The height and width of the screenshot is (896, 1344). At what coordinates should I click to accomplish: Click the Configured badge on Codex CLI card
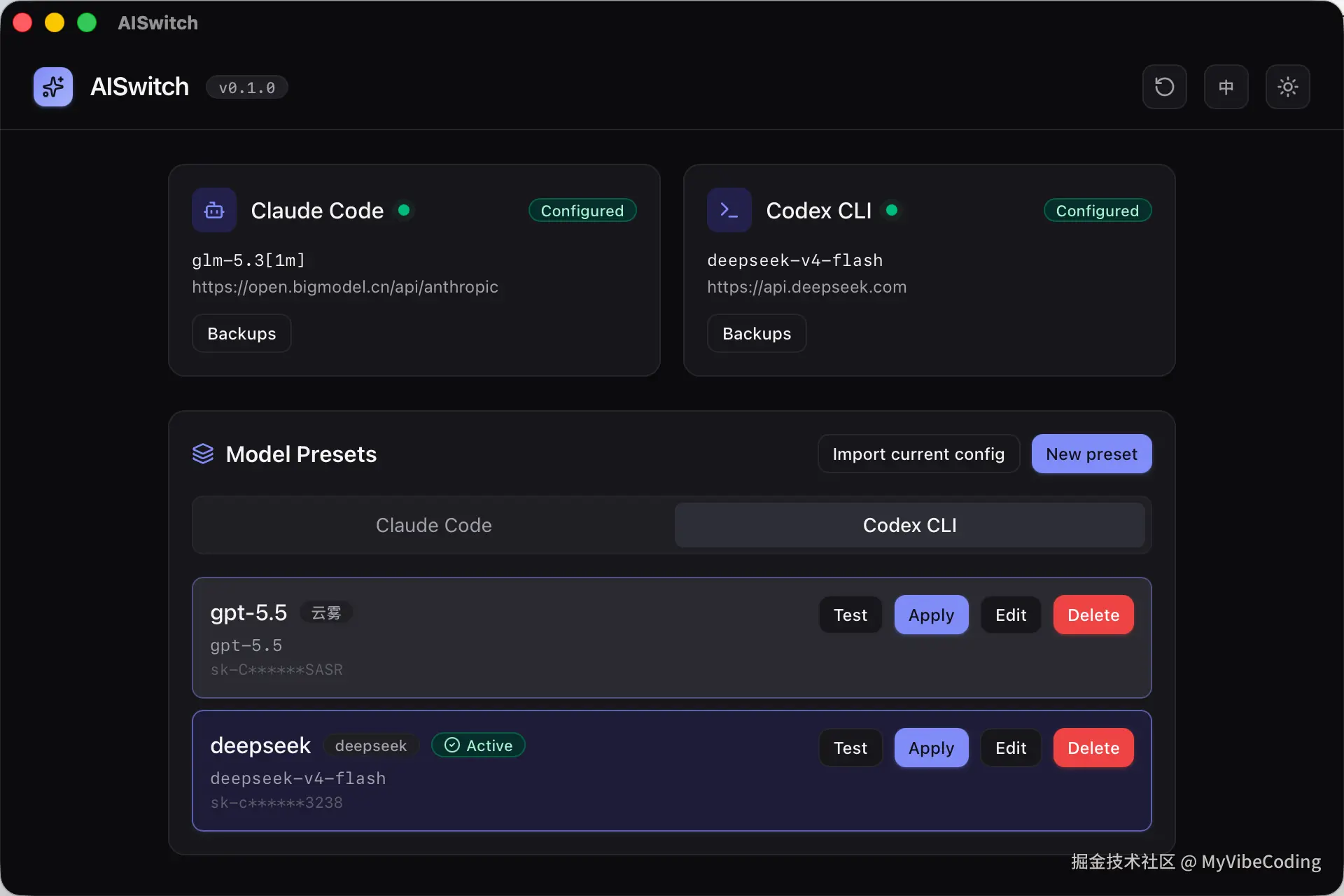click(x=1098, y=210)
